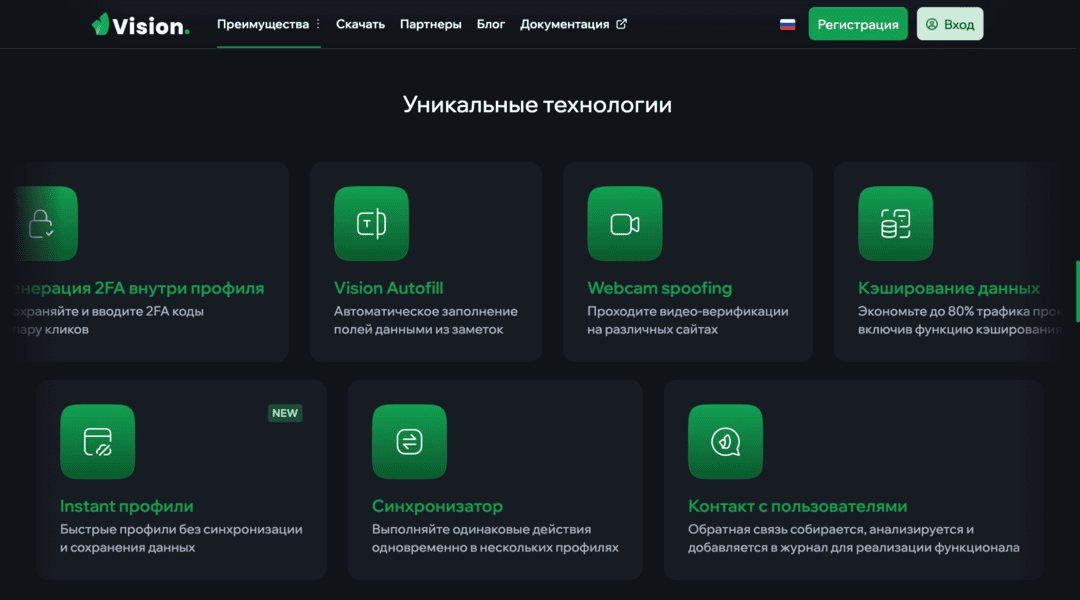The image size is (1080, 600).
Task: Open the Блог link
Action: coord(490,24)
